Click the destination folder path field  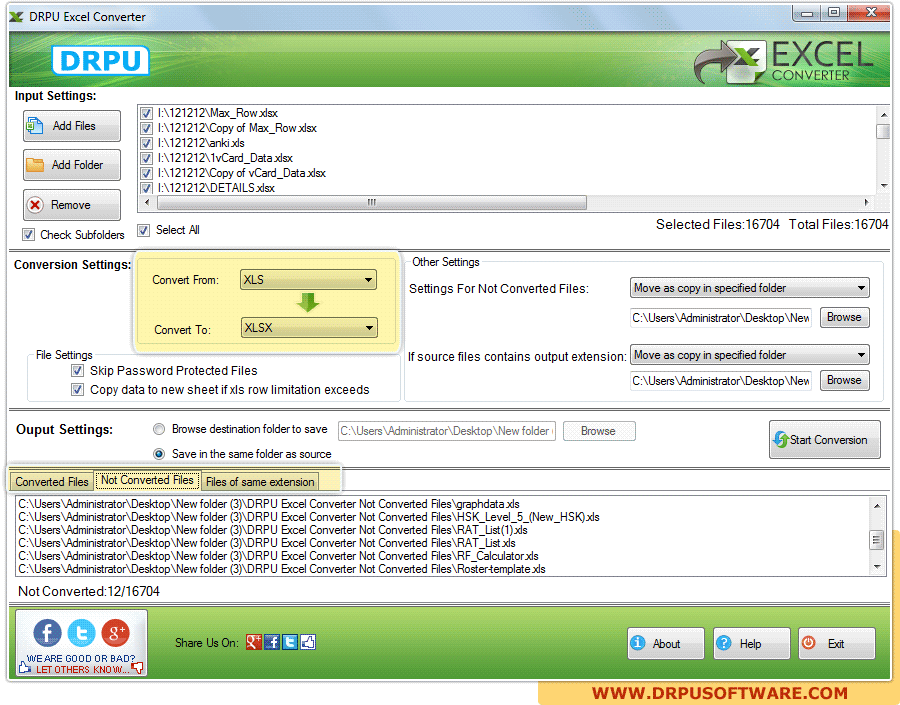pos(447,431)
